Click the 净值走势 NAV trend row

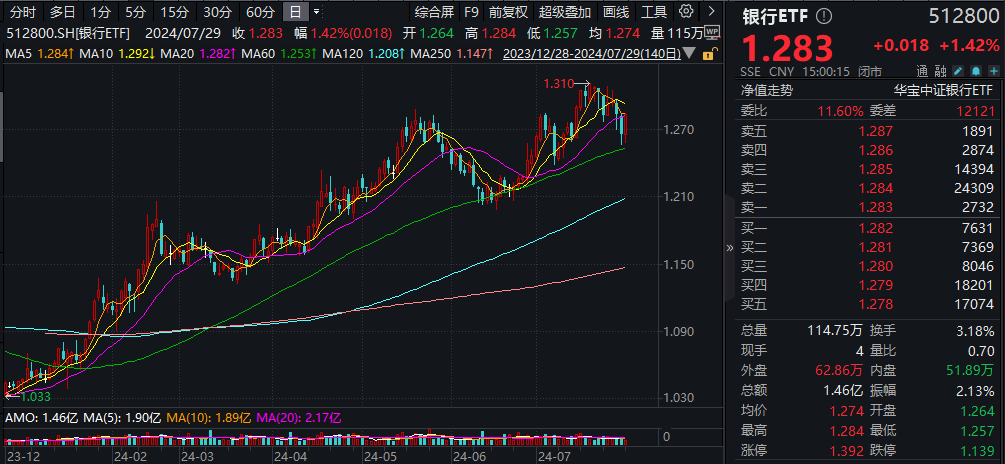(x=766, y=89)
